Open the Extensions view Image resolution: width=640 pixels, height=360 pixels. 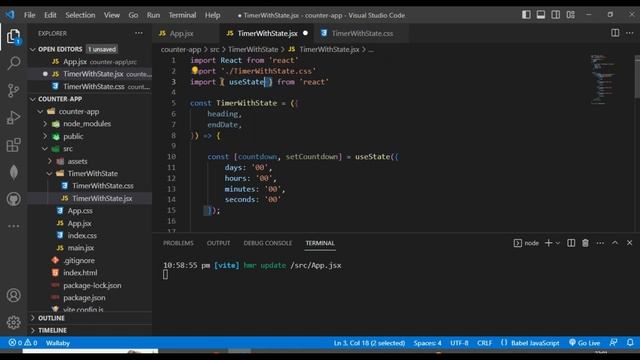pyautogui.click(x=13, y=145)
